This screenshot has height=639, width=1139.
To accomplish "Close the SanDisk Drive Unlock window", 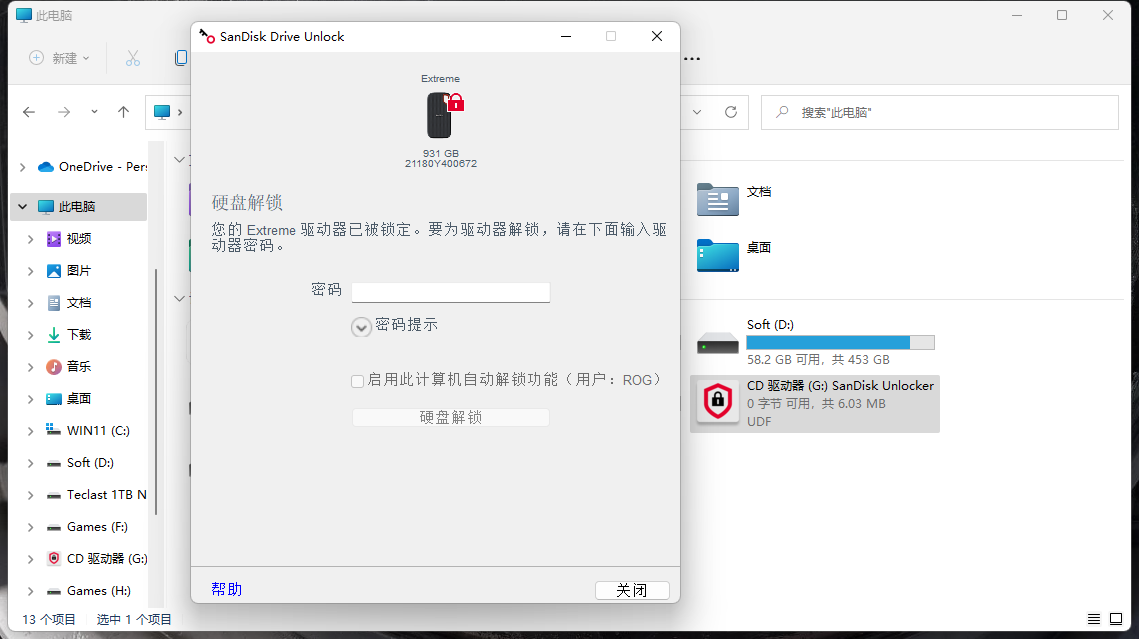I will (x=657, y=36).
